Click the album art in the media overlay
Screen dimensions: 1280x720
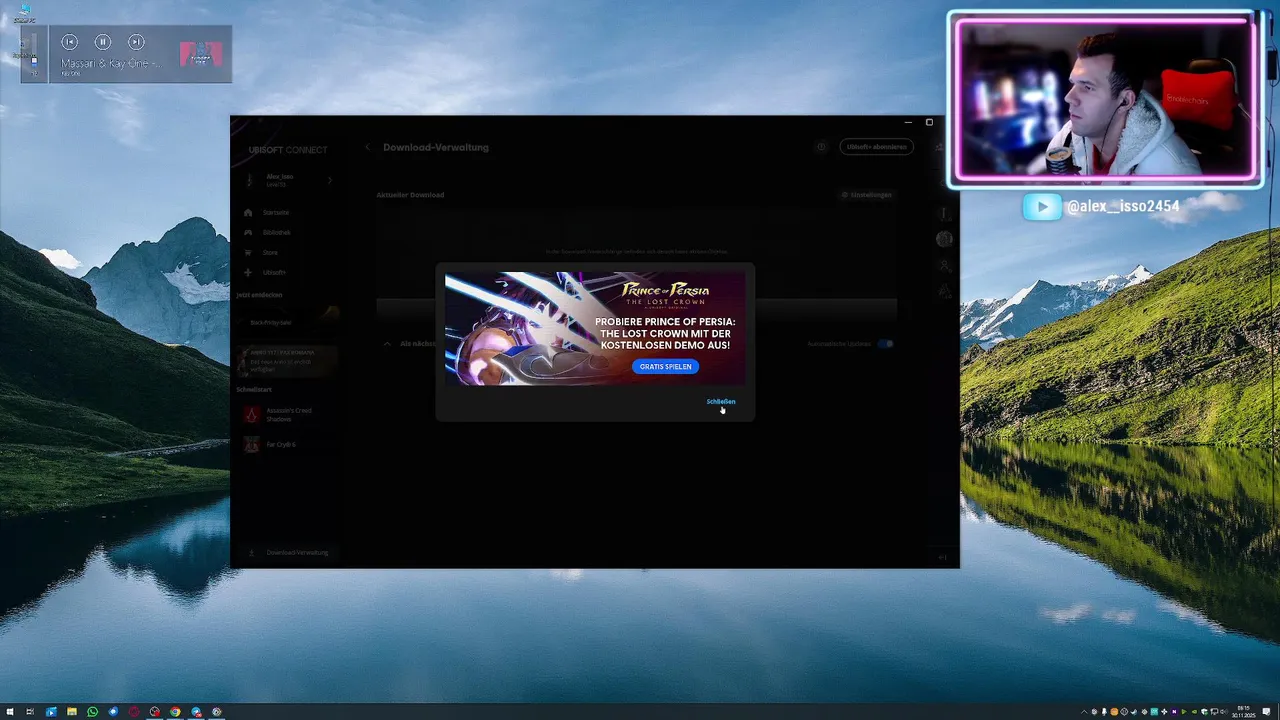[x=201, y=54]
